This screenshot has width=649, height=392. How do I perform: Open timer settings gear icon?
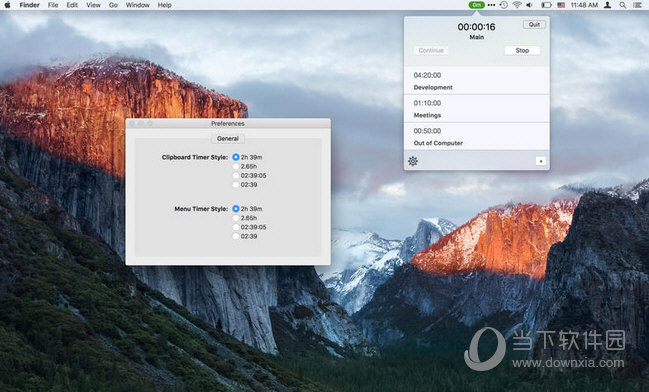pyautogui.click(x=413, y=161)
